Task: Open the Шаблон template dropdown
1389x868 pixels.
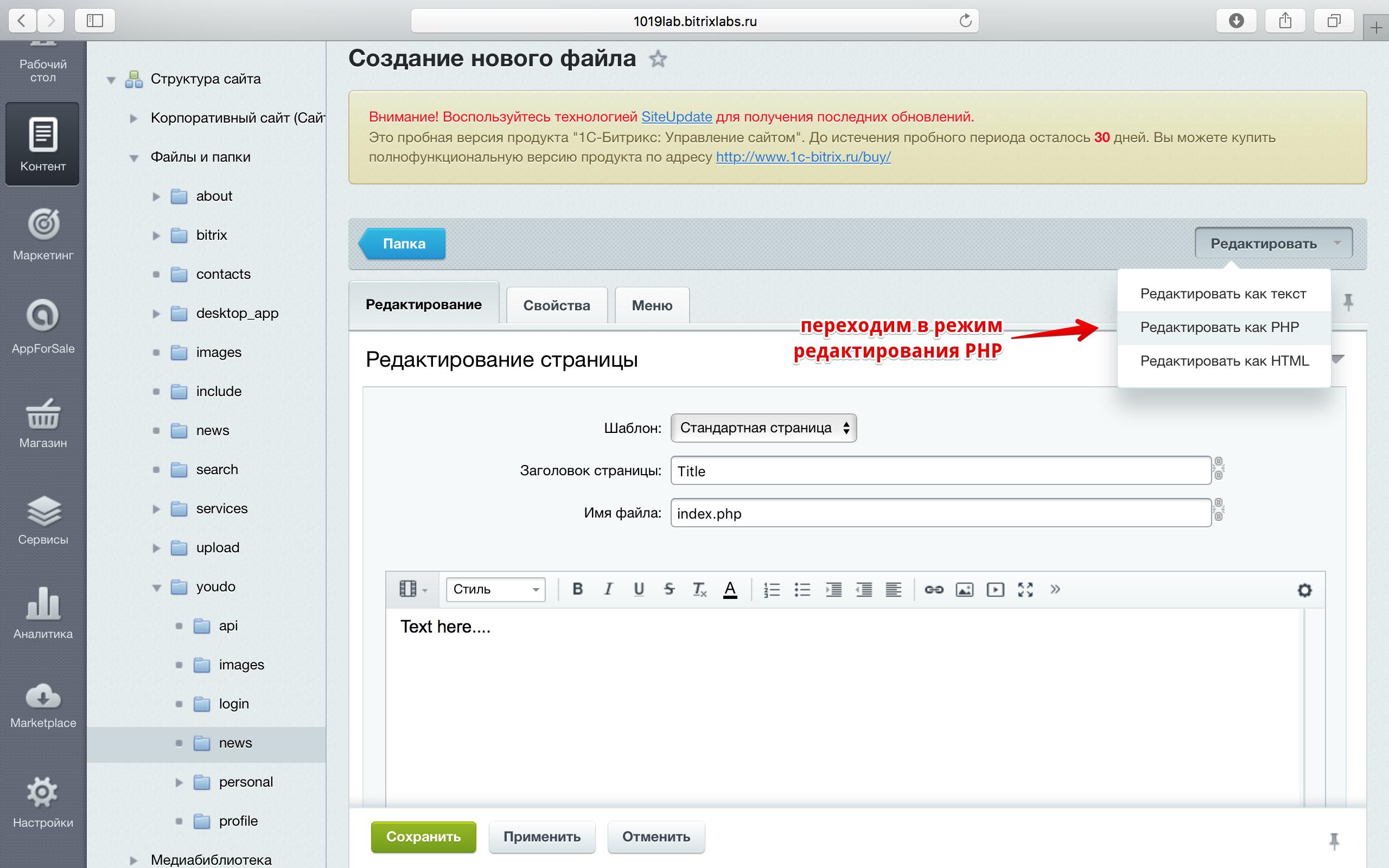Action: click(763, 427)
